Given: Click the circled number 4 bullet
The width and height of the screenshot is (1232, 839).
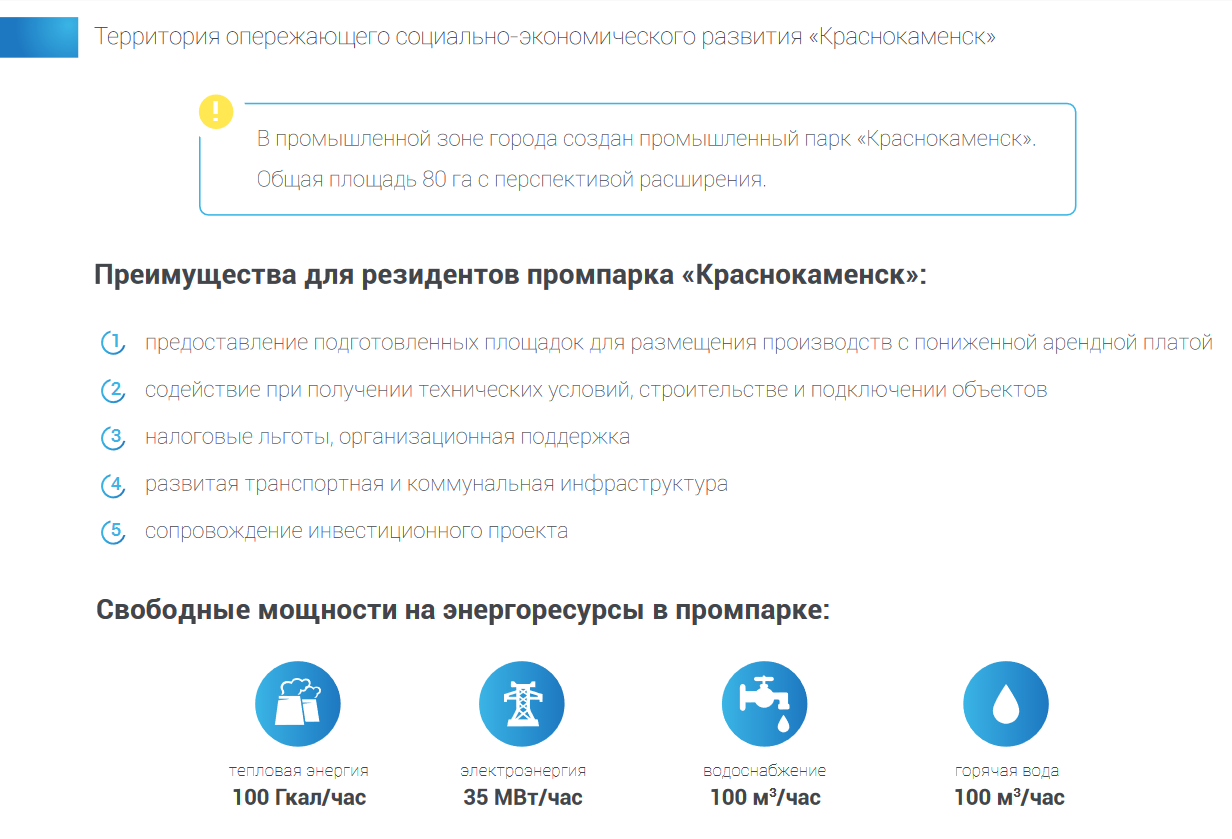Looking at the screenshot, I should 114,485.
